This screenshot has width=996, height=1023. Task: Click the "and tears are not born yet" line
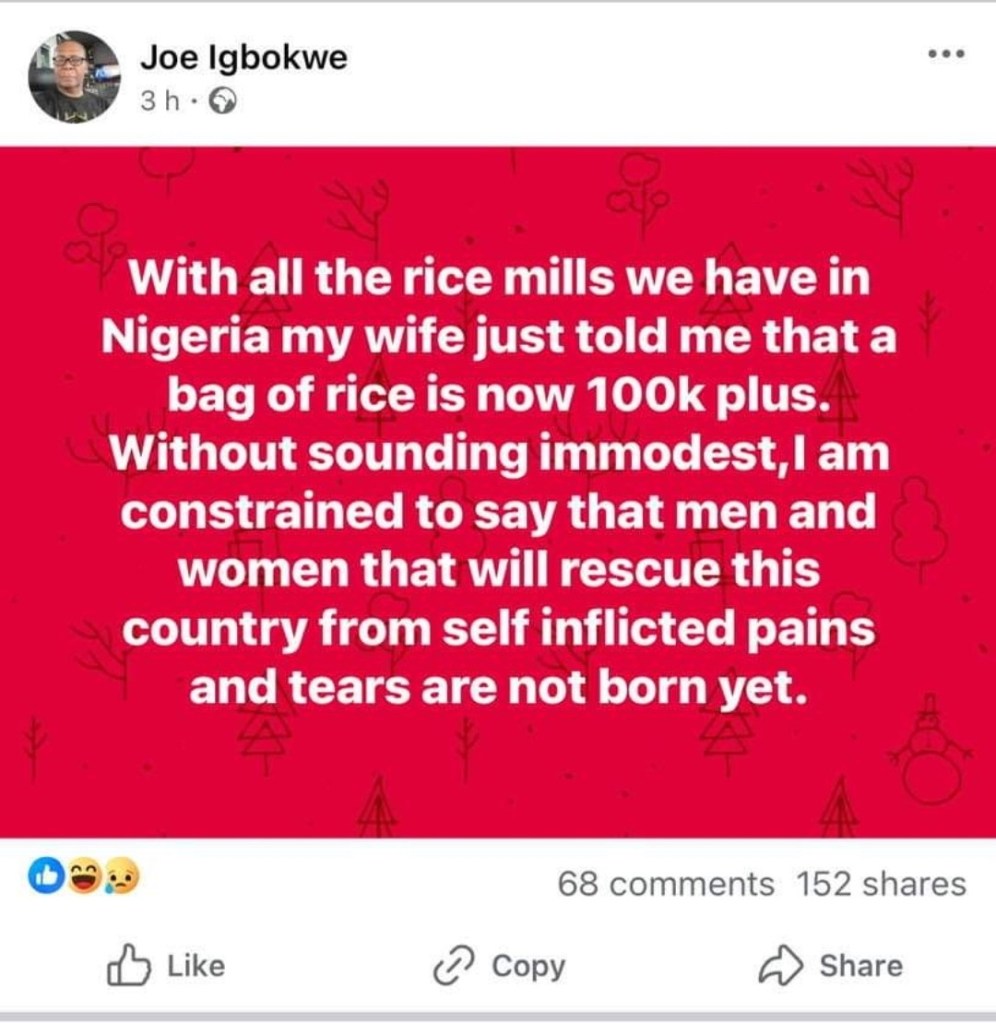click(x=497, y=689)
